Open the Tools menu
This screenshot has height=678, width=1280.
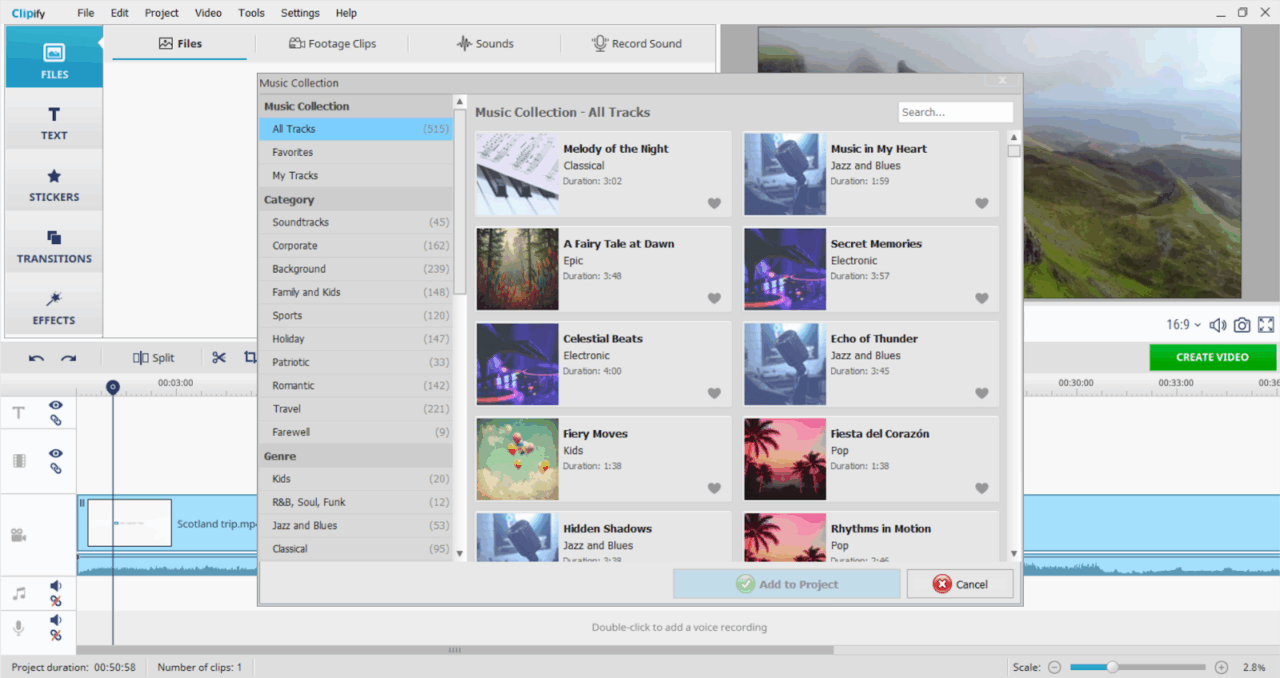(251, 12)
